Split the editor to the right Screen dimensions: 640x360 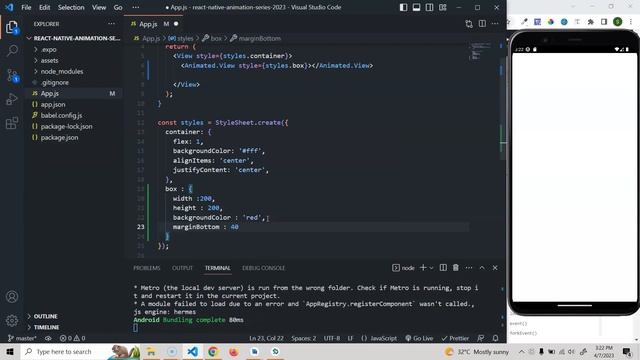point(482,24)
